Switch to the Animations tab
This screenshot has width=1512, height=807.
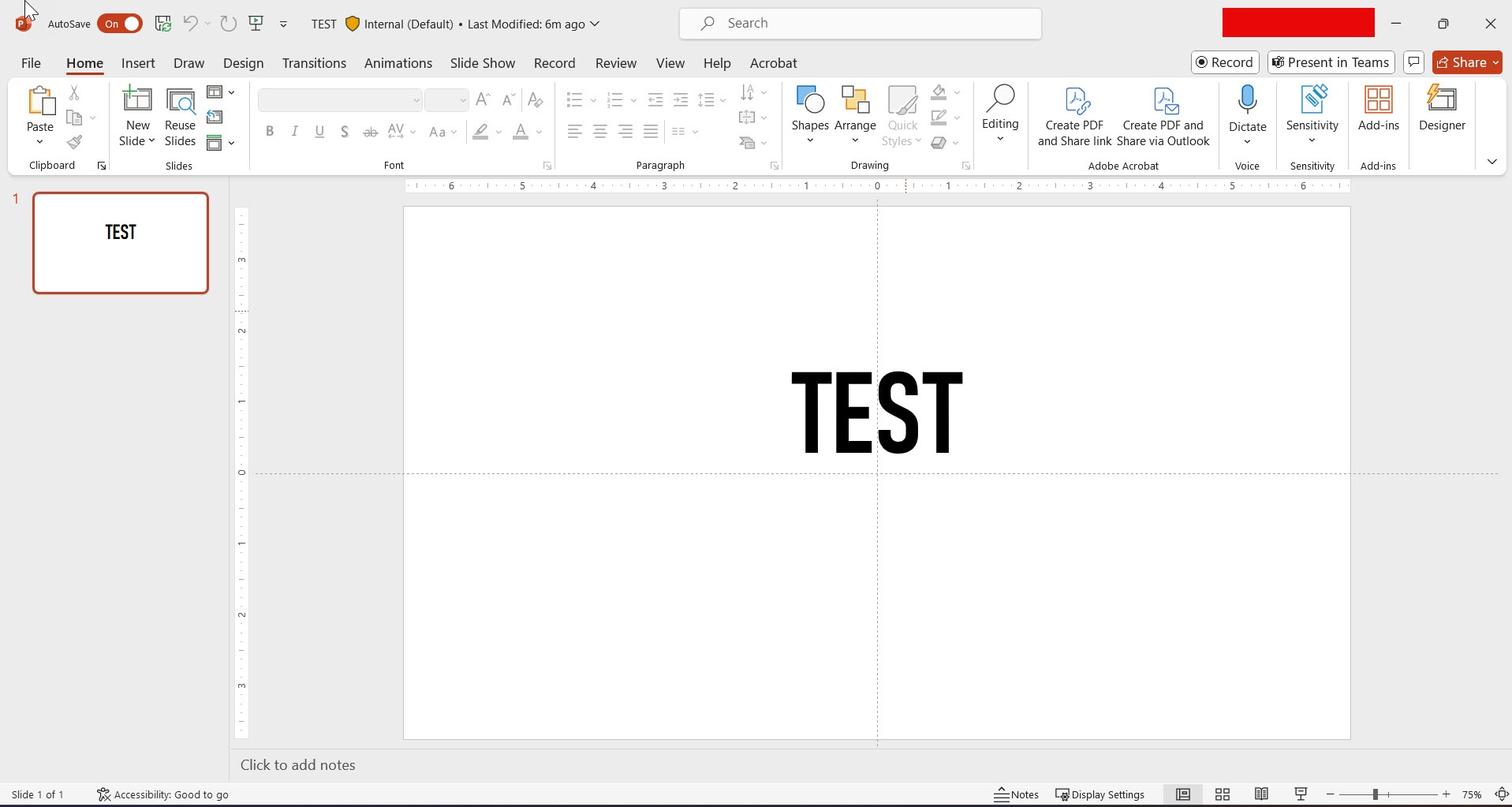click(398, 63)
